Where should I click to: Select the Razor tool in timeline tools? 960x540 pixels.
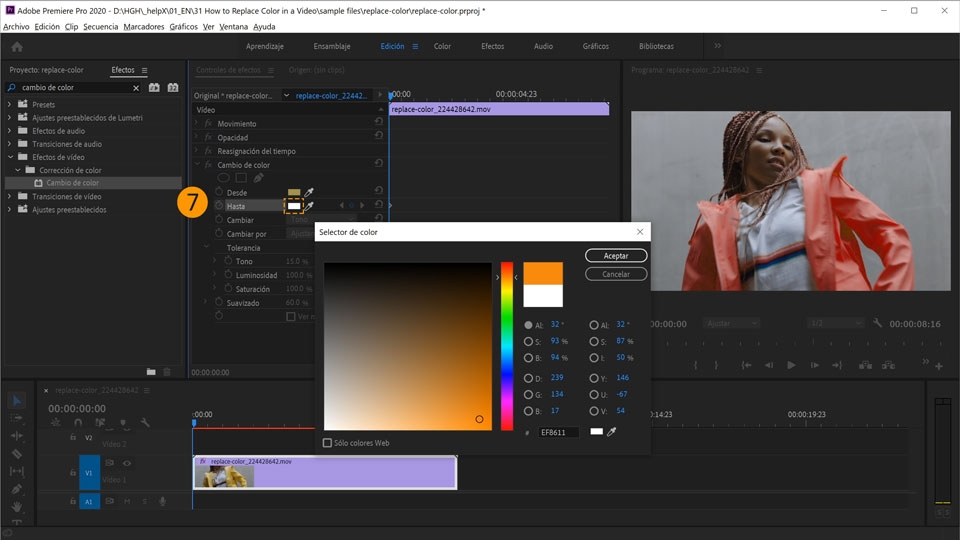point(17,454)
